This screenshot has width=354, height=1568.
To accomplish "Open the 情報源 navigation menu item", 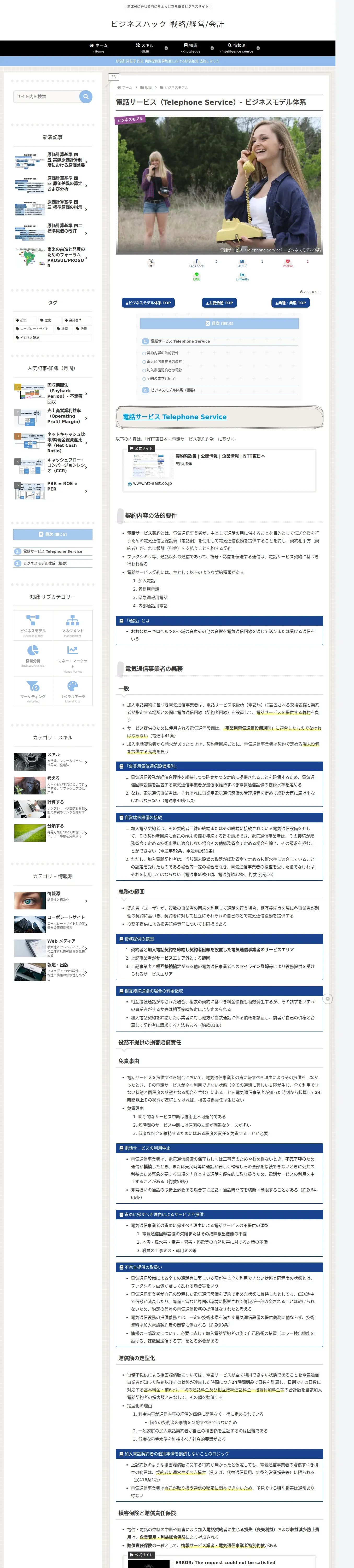I will (237, 48).
